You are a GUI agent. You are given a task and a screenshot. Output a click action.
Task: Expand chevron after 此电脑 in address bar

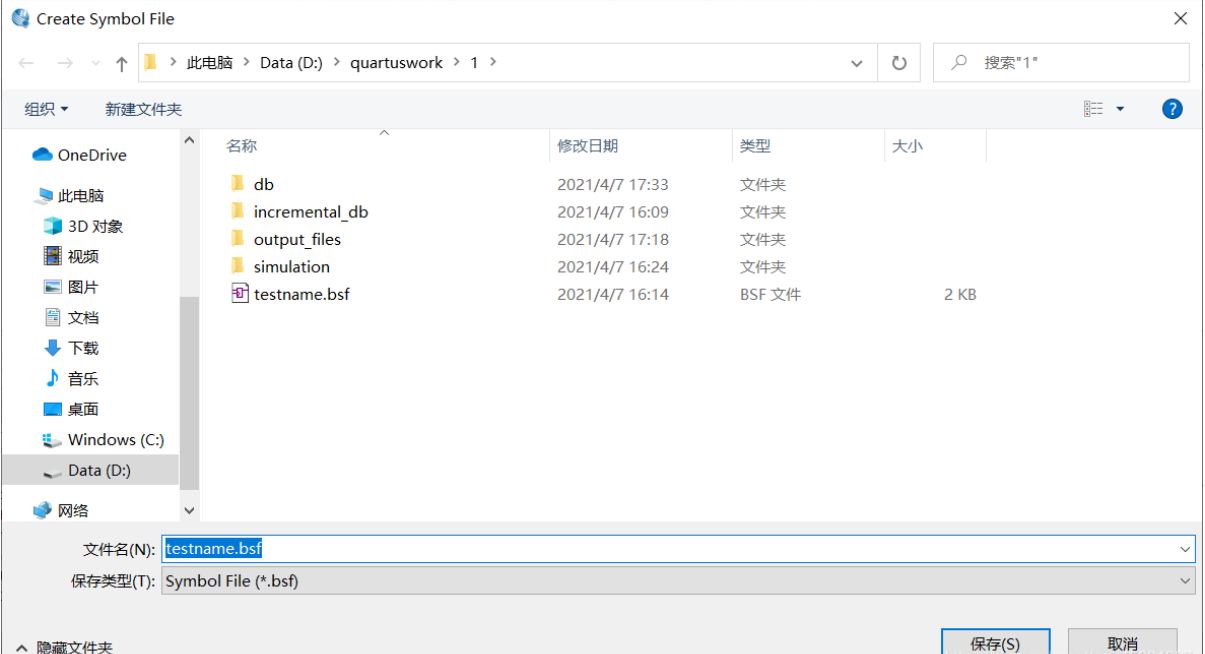click(246, 63)
